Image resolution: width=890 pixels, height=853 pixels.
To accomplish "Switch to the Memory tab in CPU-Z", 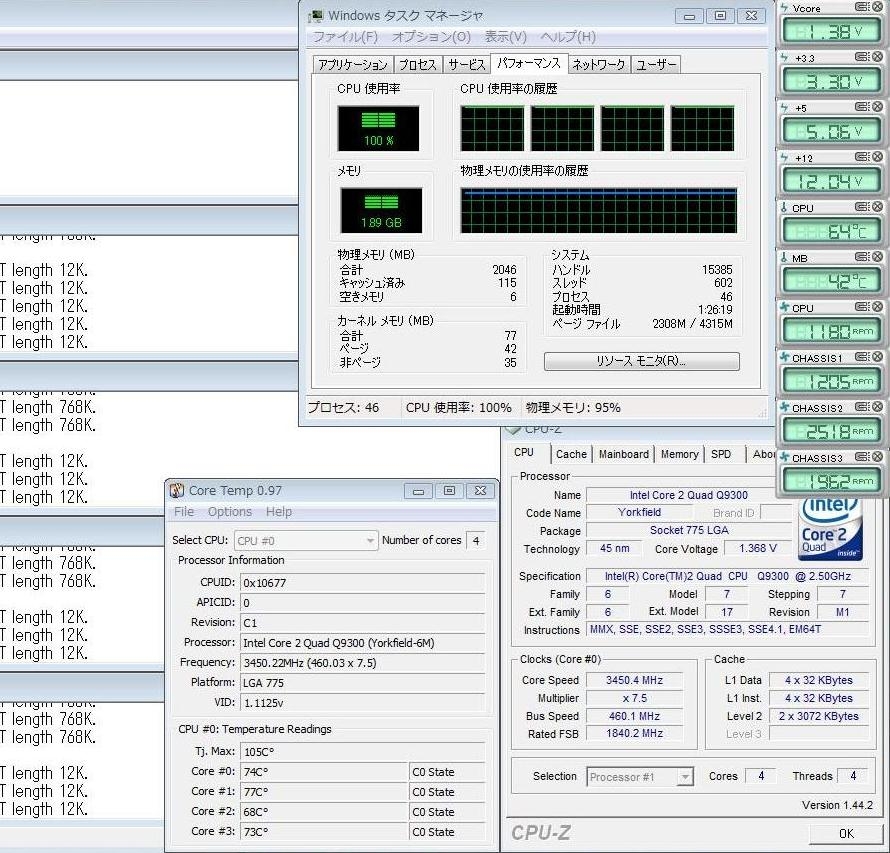I will click(x=679, y=454).
